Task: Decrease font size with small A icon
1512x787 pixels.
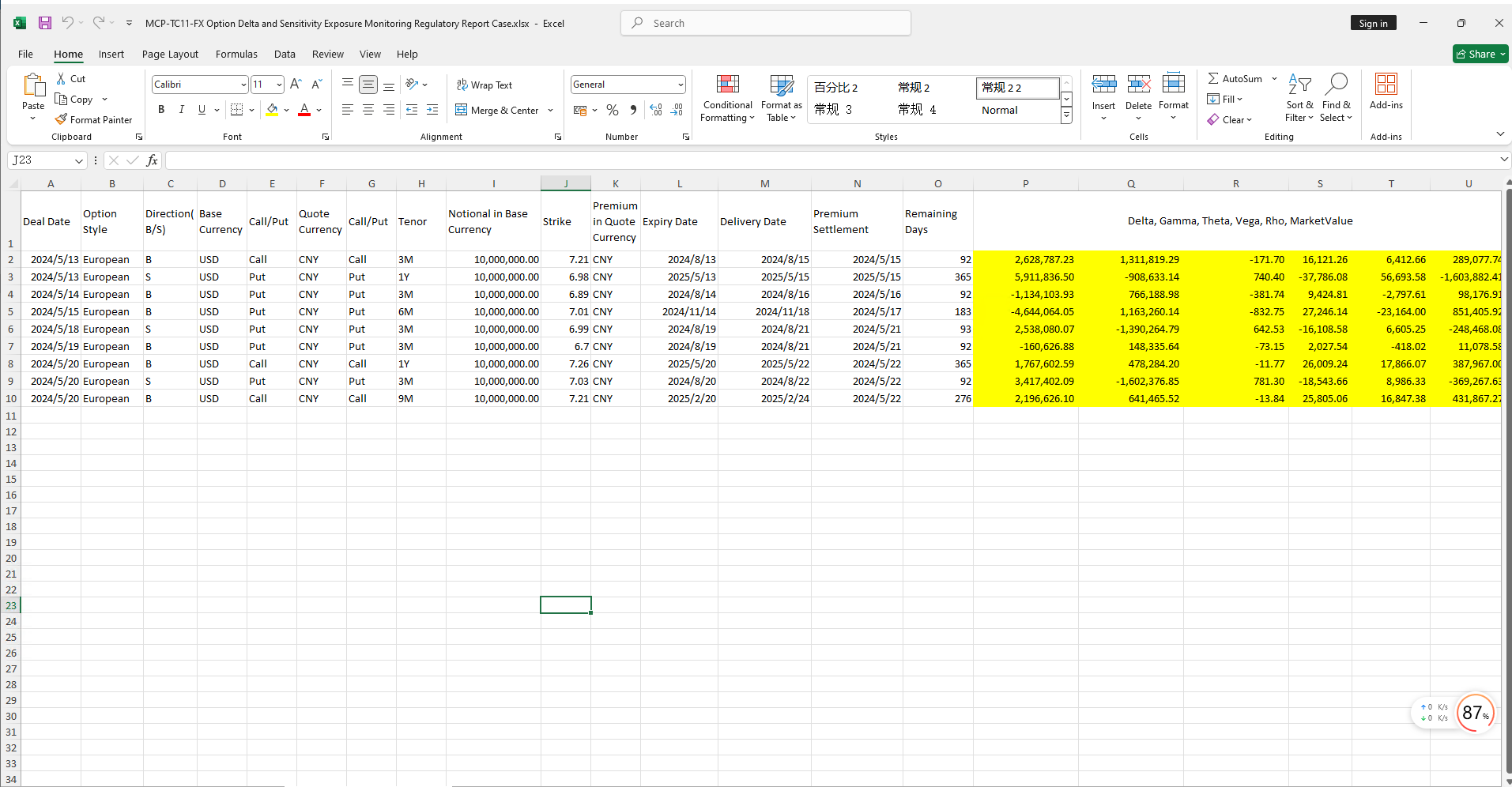Action: click(x=316, y=85)
